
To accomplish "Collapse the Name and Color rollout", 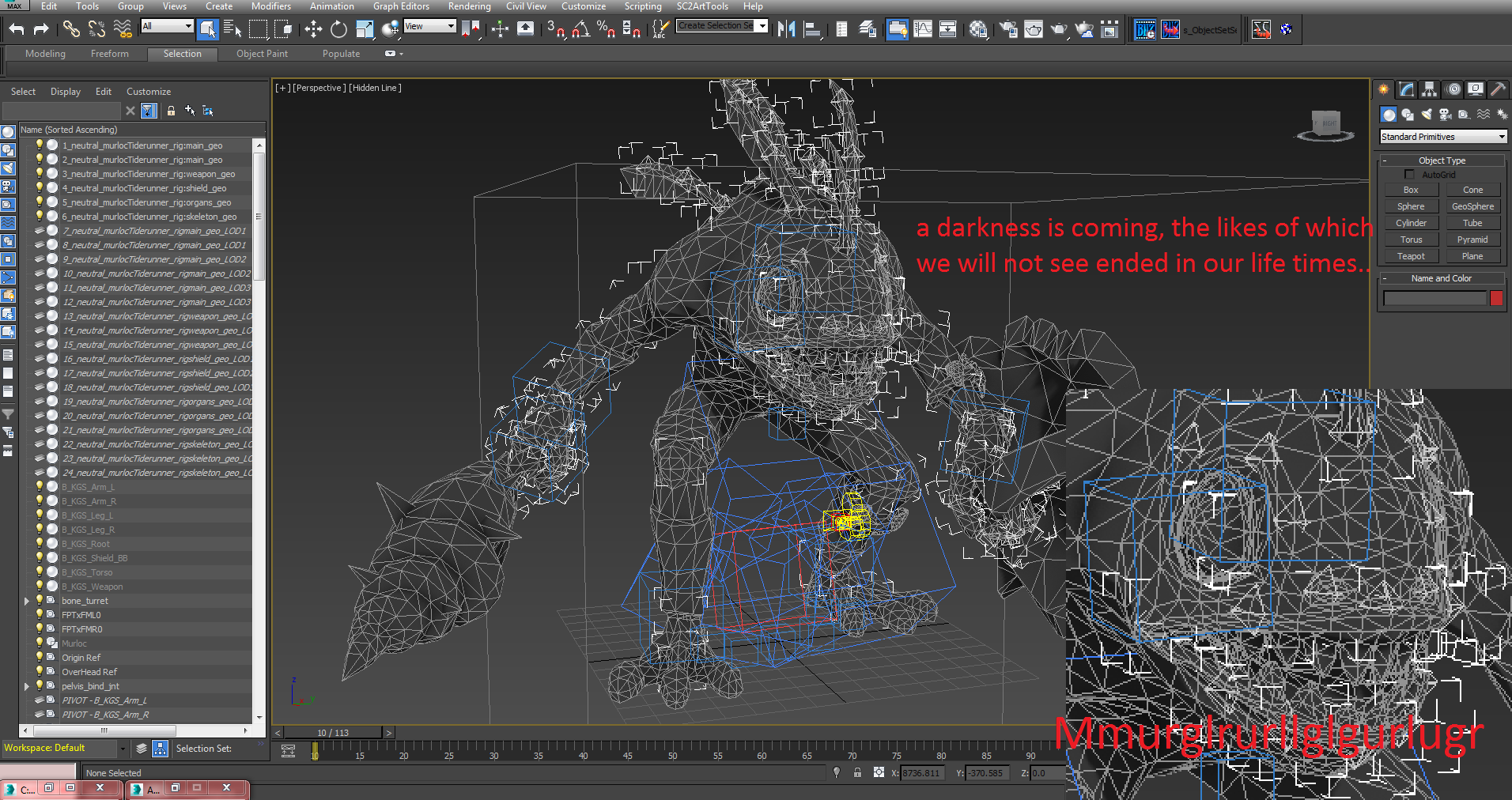I will pos(1442,278).
